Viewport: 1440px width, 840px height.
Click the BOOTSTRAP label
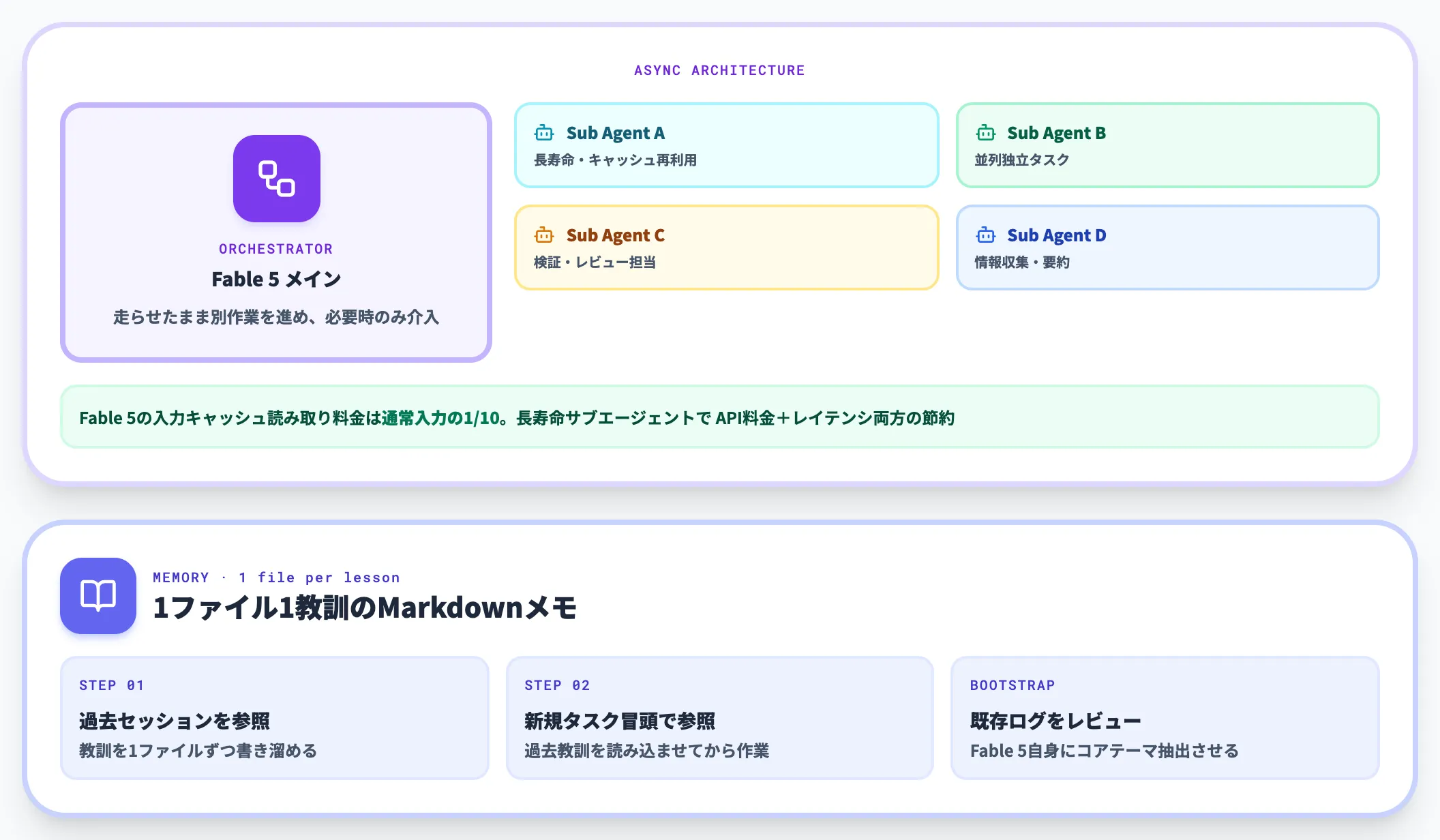(1012, 685)
